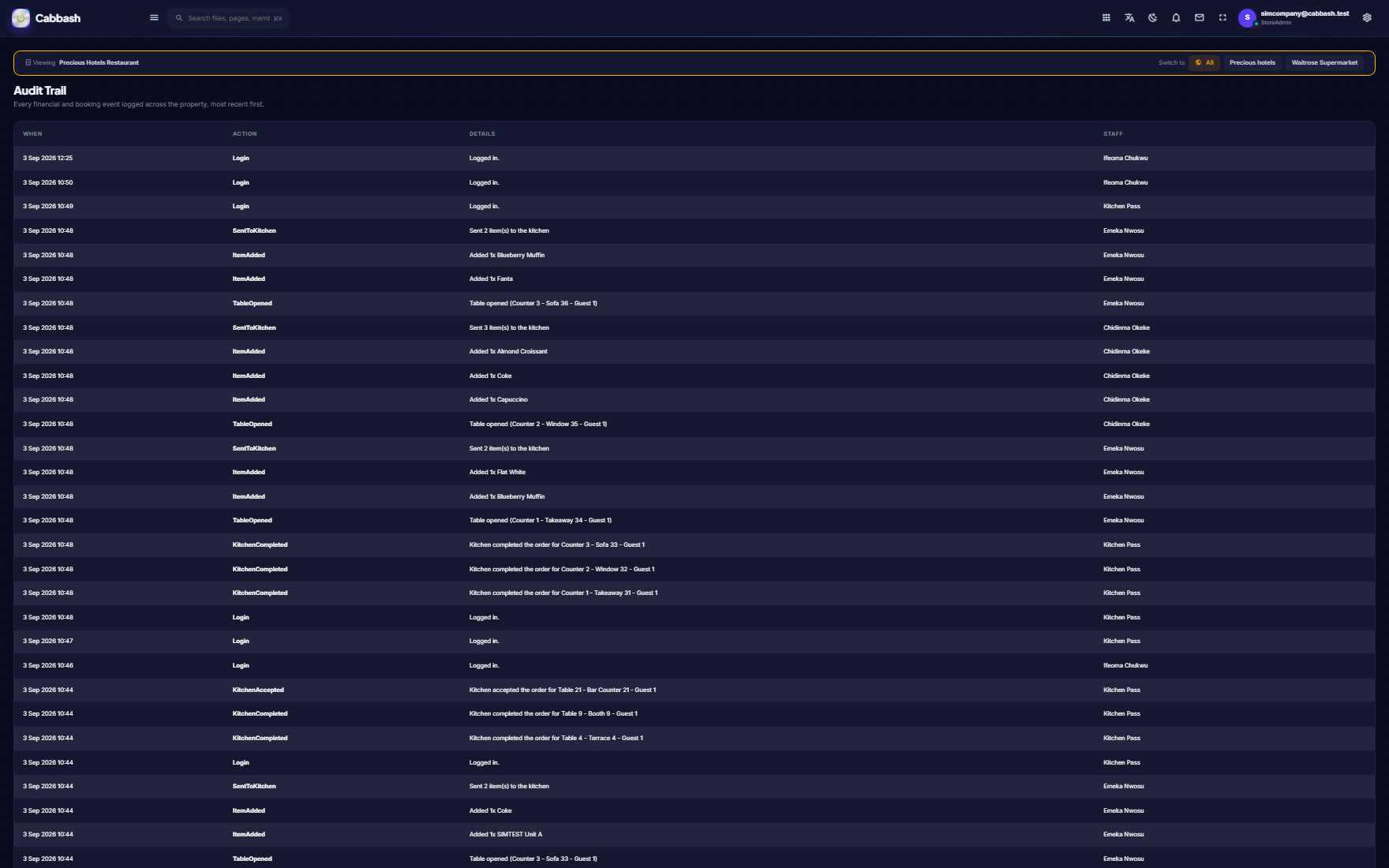Open the language translation menu
Screen dimensions: 1389x868
point(1129,18)
